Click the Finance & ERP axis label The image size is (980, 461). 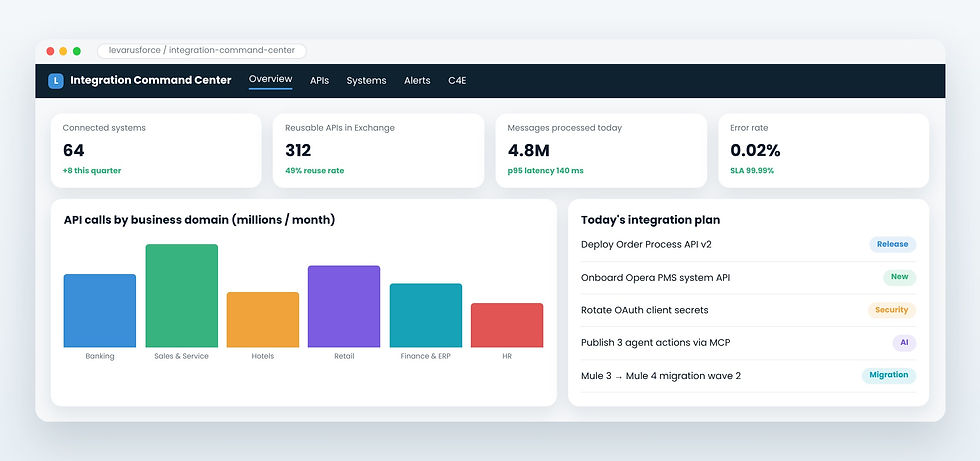pyautogui.click(x=426, y=357)
